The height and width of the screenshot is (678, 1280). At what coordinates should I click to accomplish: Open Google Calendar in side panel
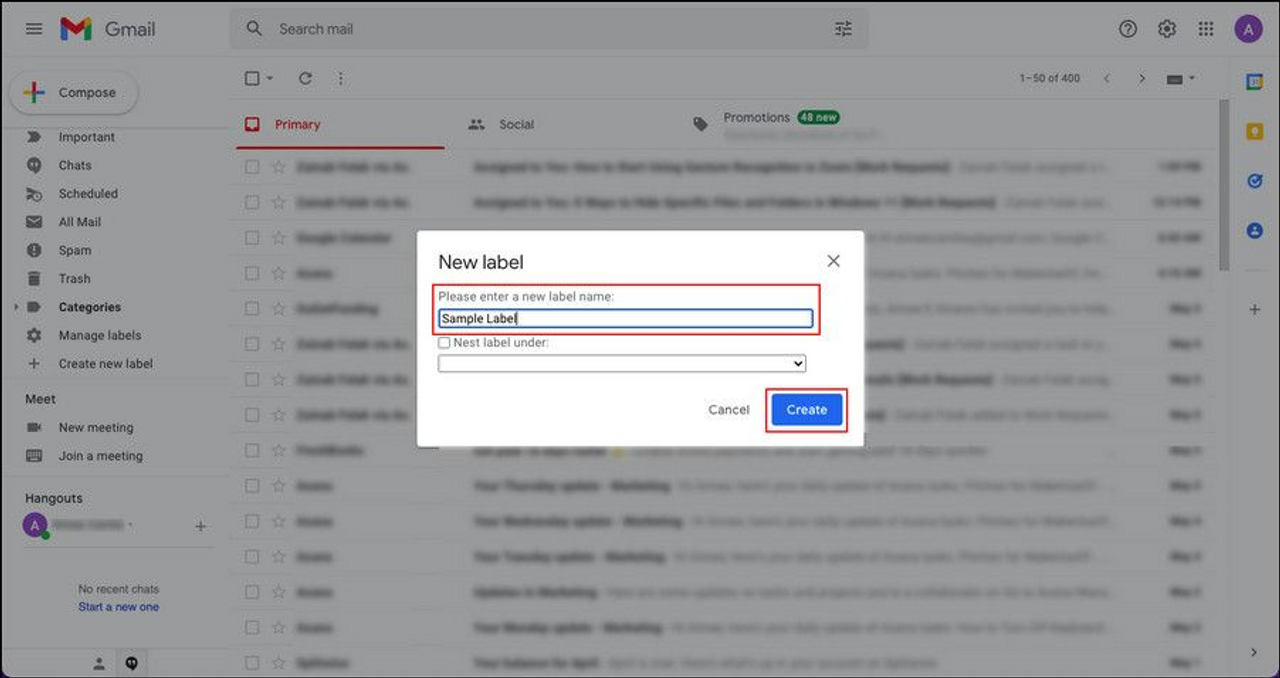pos(1254,82)
